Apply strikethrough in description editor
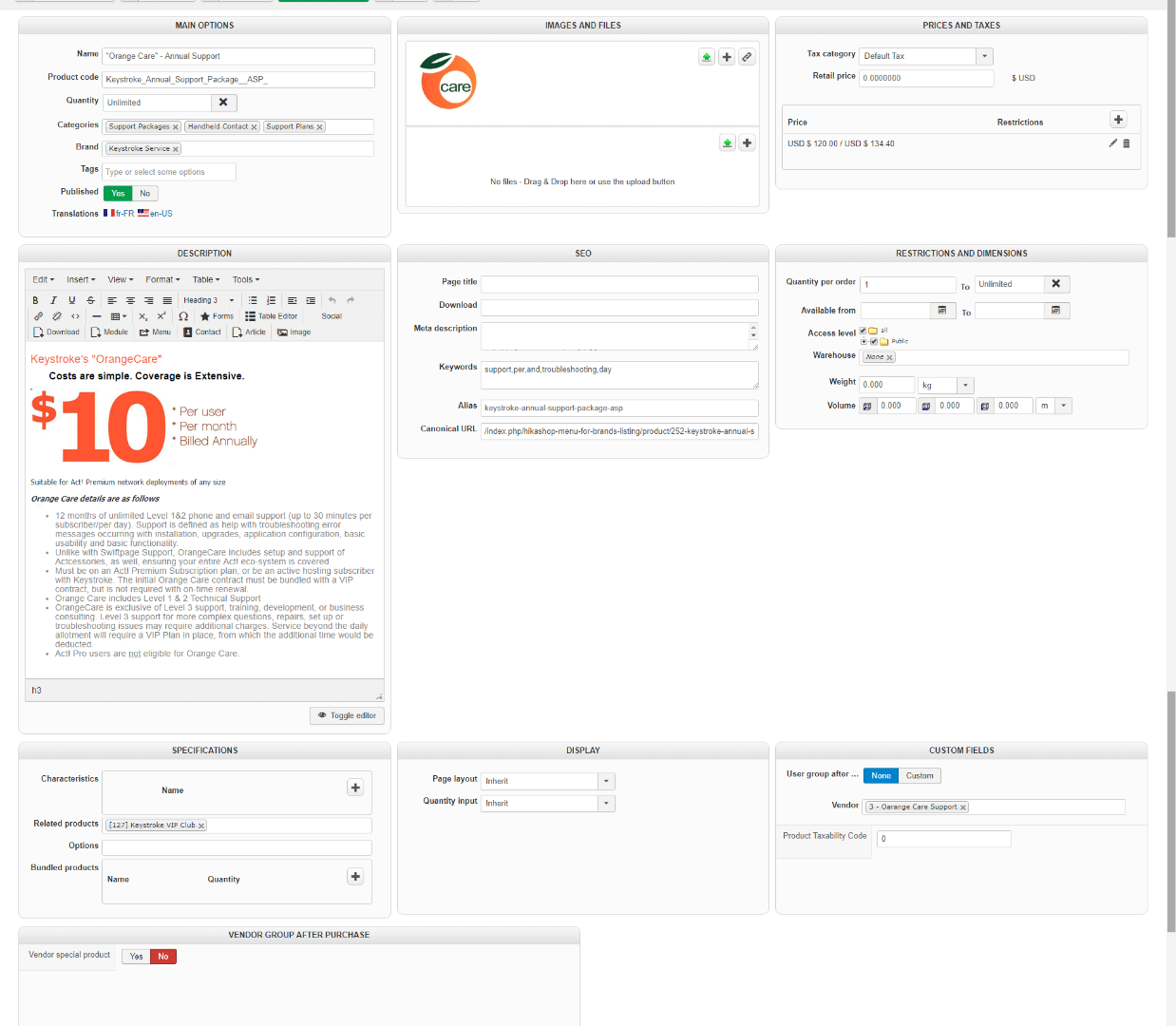The height and width of the screenshot is (1026, 1176). pos(90,300)
